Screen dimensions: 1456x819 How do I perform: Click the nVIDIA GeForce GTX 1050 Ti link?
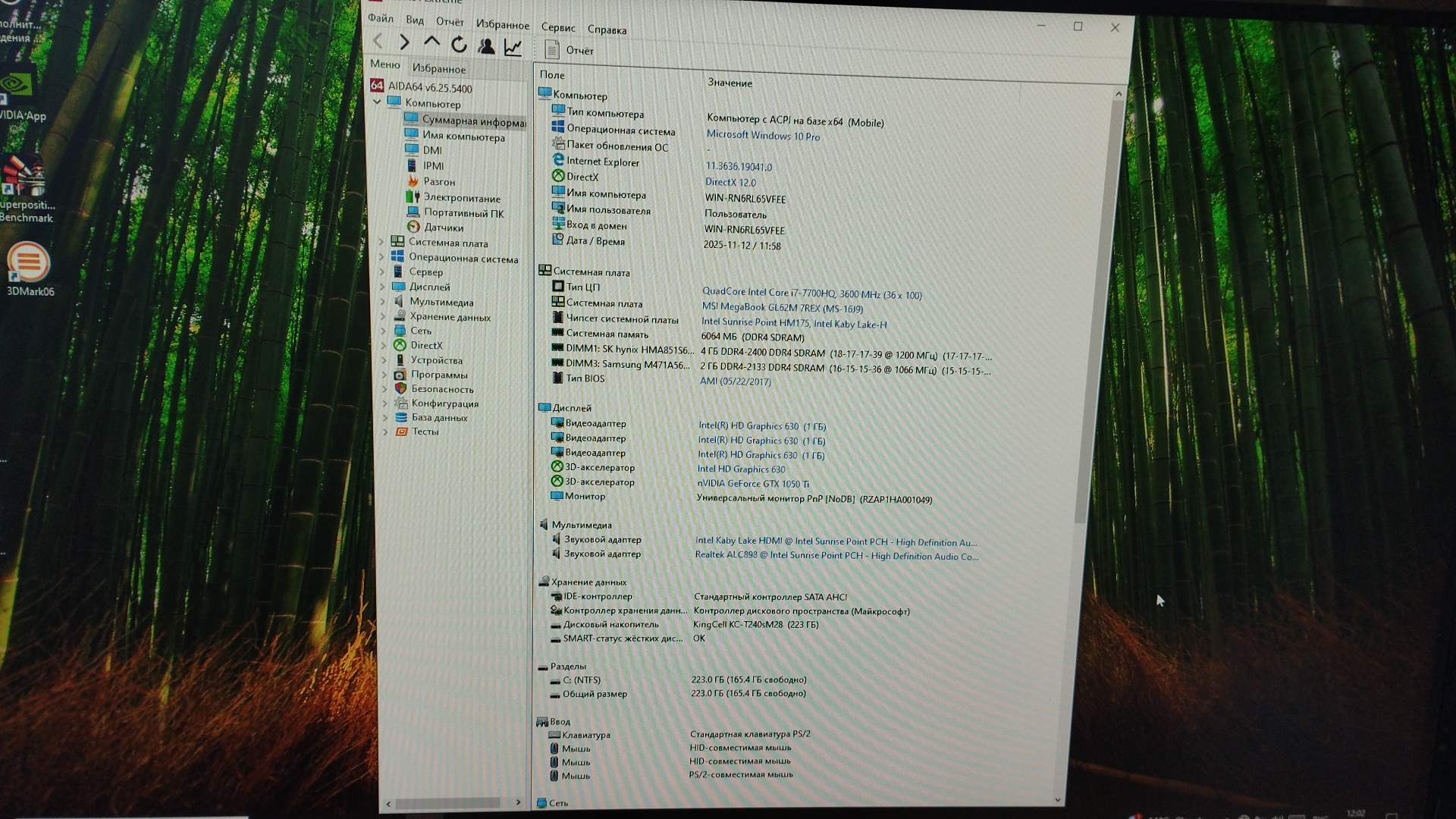[752, 484]
